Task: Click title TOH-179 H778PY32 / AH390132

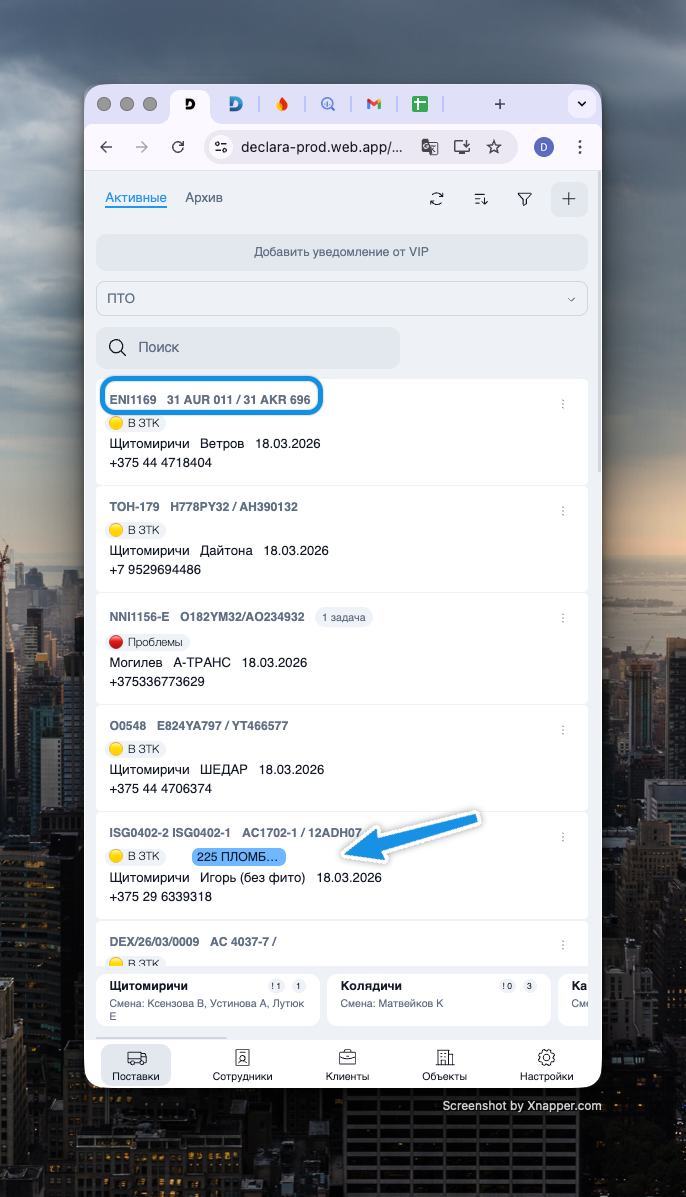Action: (x=204, y=507)
